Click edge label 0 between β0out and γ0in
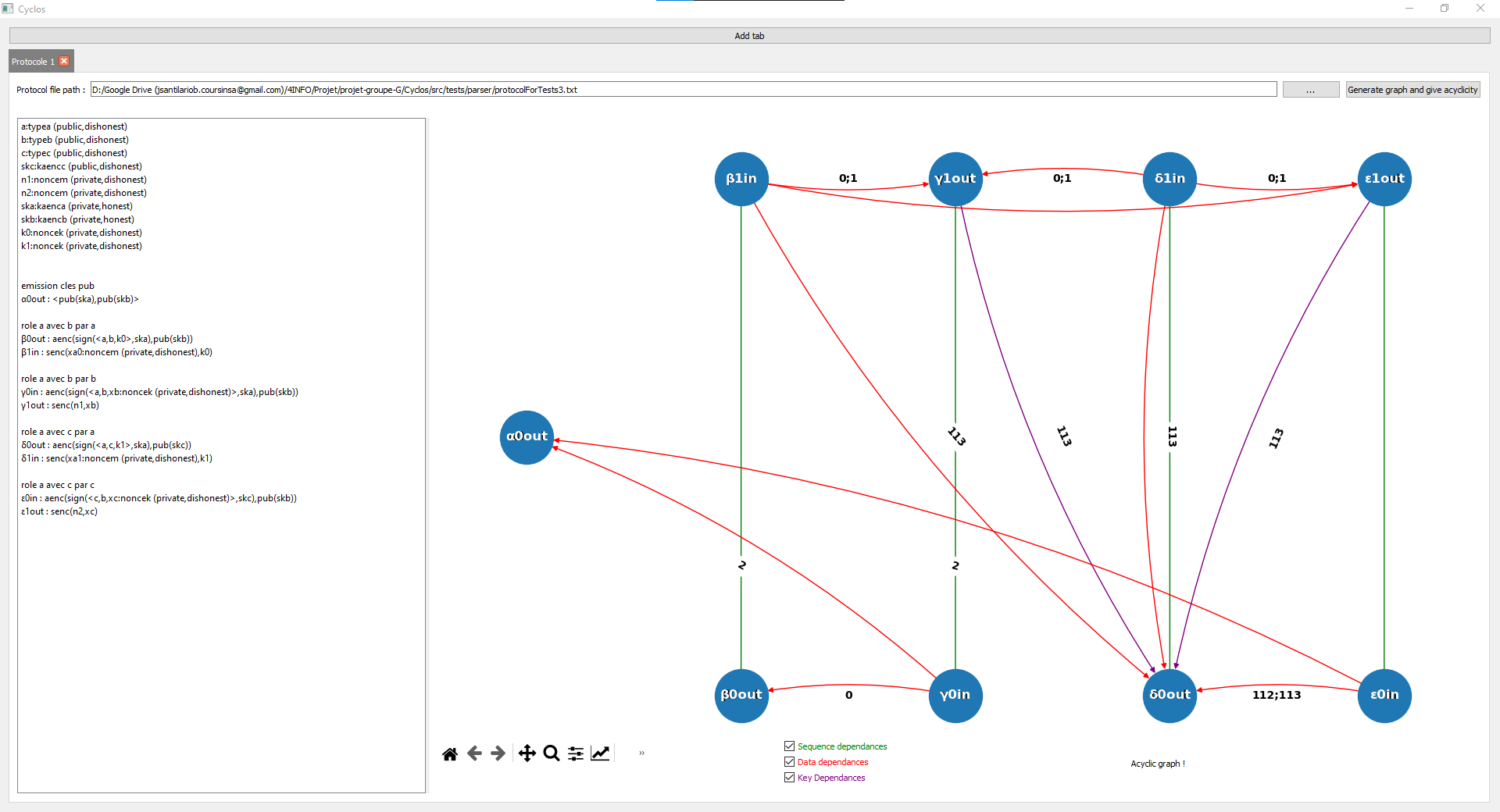 (x=848, y=695)
